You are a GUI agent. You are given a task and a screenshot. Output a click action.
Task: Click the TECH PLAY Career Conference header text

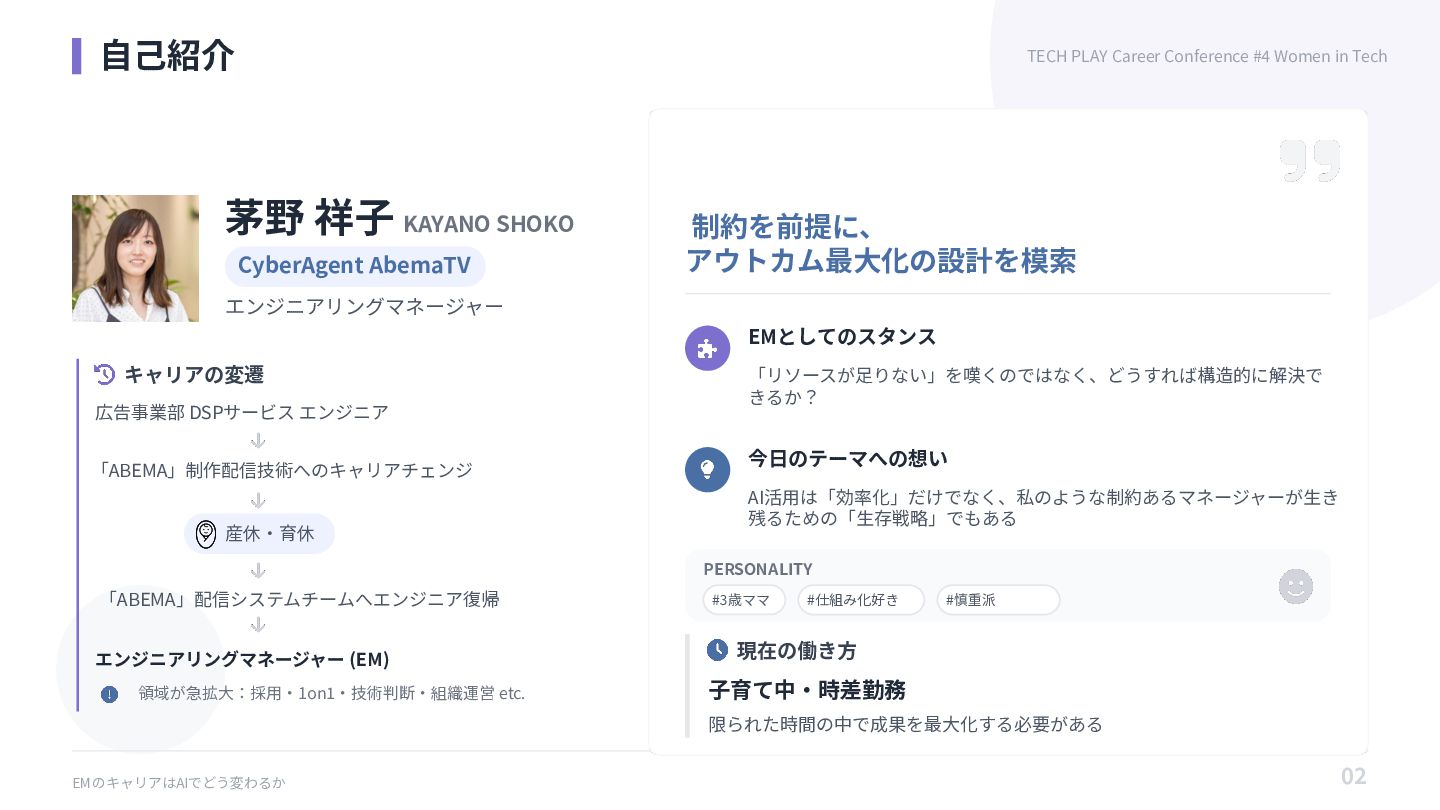[1206, 56]
